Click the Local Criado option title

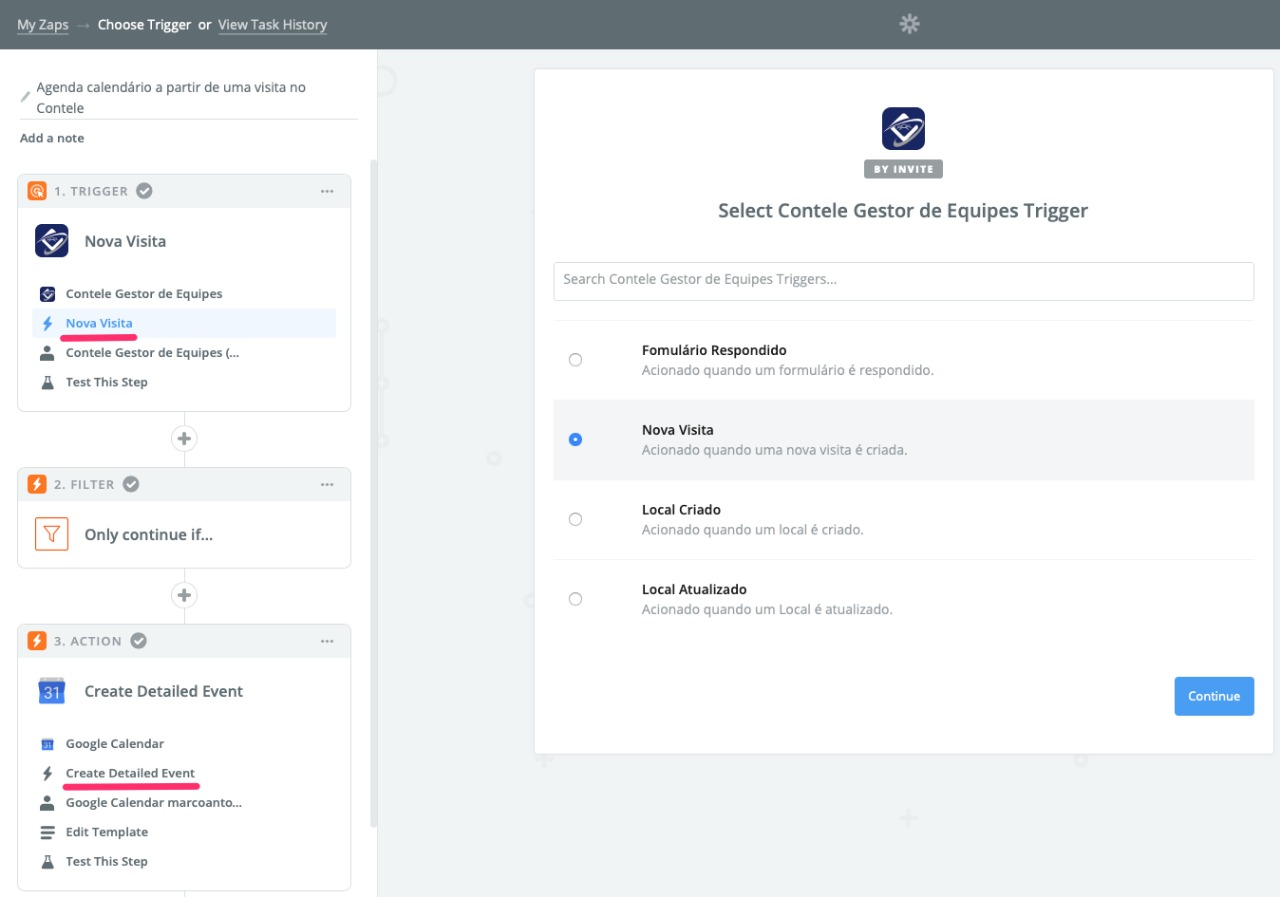click(681, 510)
